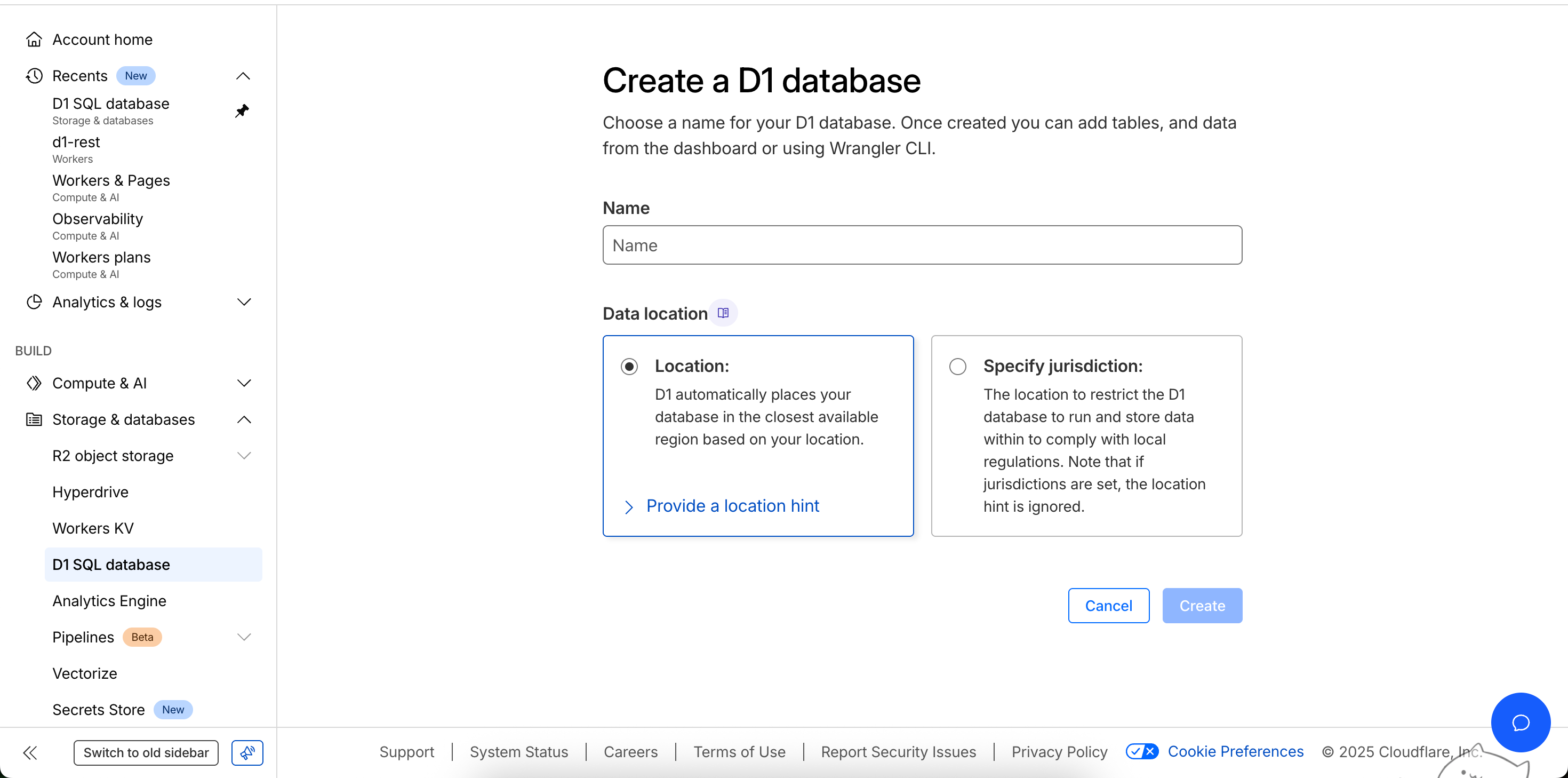1568x778 pixels.
Task: Expand the Analytics & logs section
Action: [x=244, y=302]
